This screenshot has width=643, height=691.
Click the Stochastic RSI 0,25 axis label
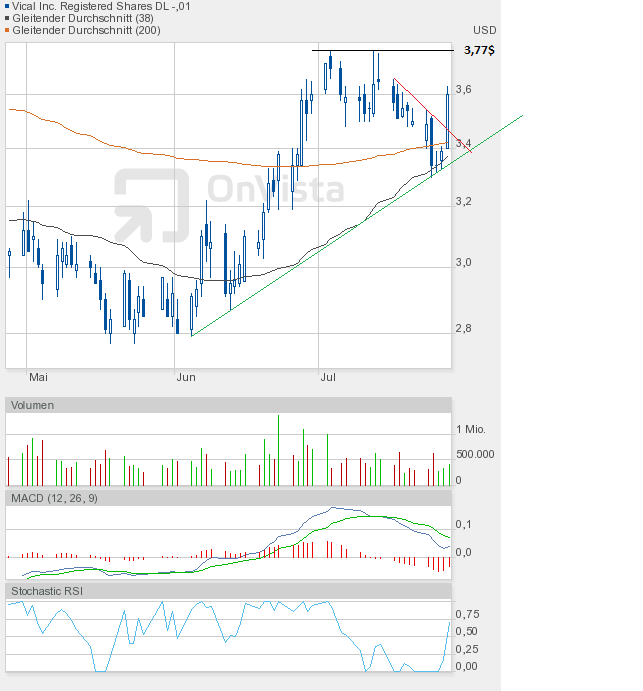(467, 649)
